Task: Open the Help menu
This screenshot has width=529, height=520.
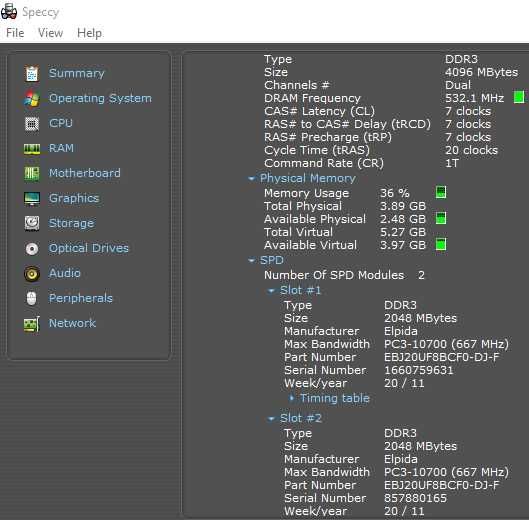Action: click(x=89, y=33)
